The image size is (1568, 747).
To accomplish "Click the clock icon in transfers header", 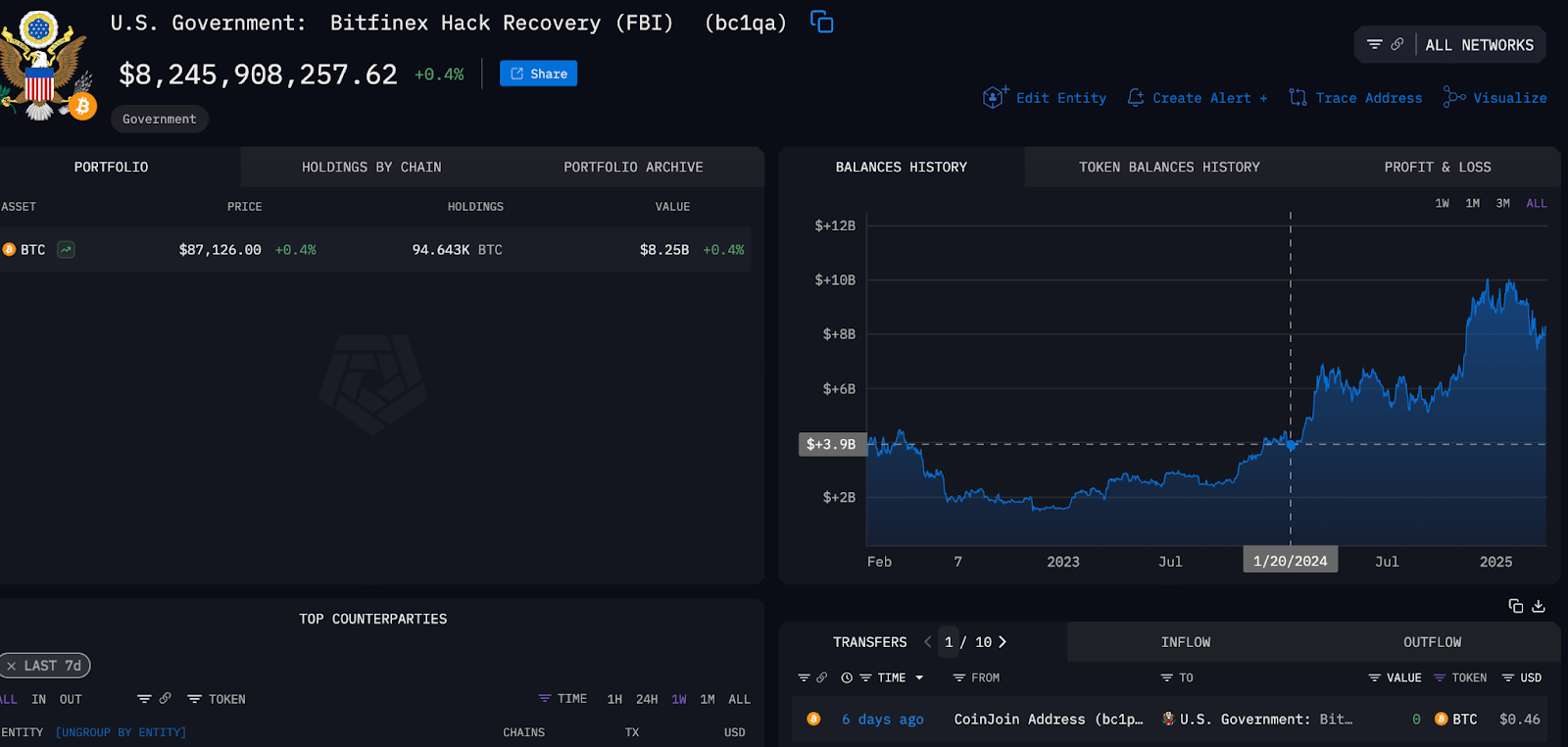I will (847, 677).
